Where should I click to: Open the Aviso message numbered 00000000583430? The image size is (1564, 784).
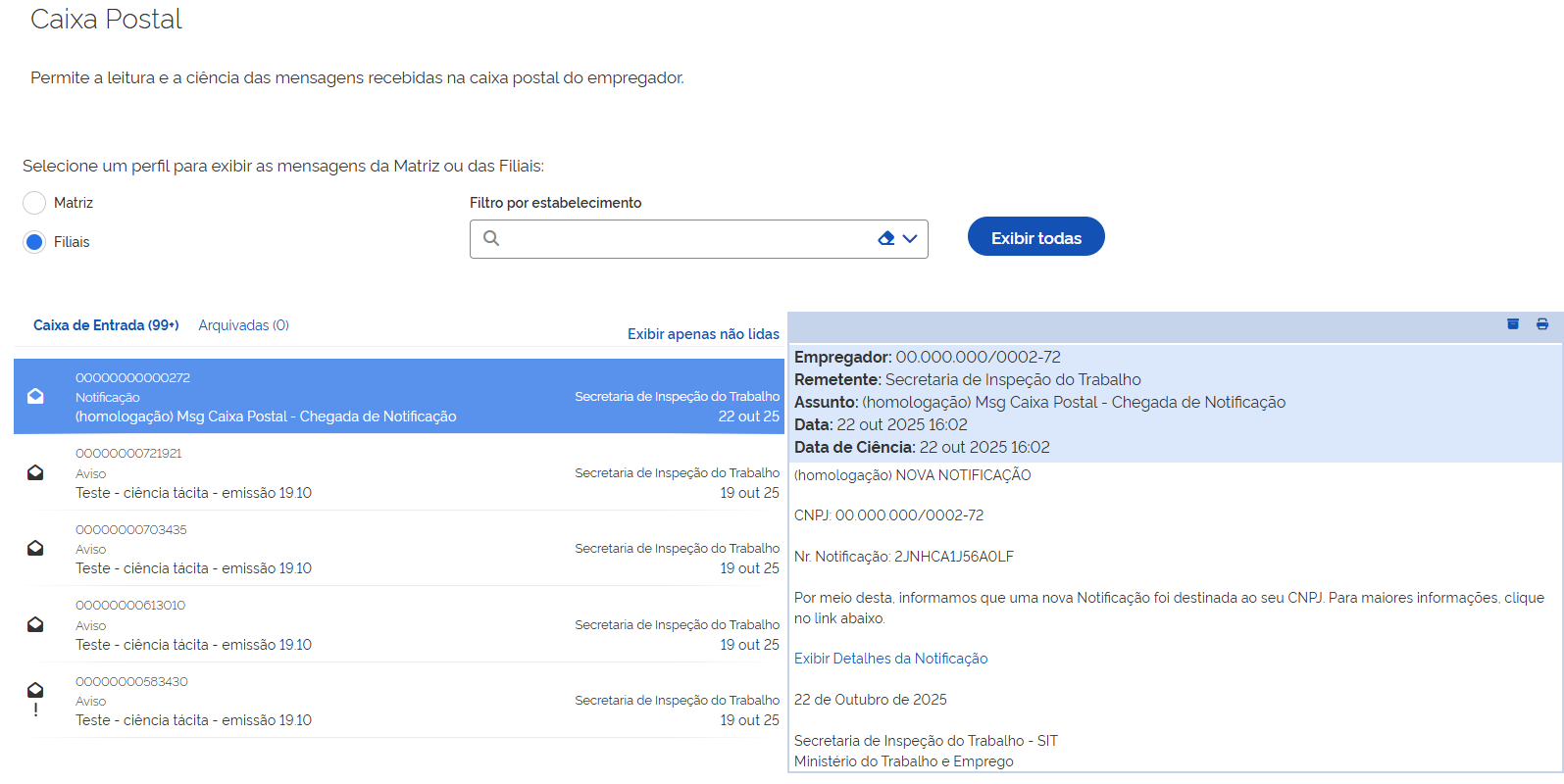[x=392, y=701]
